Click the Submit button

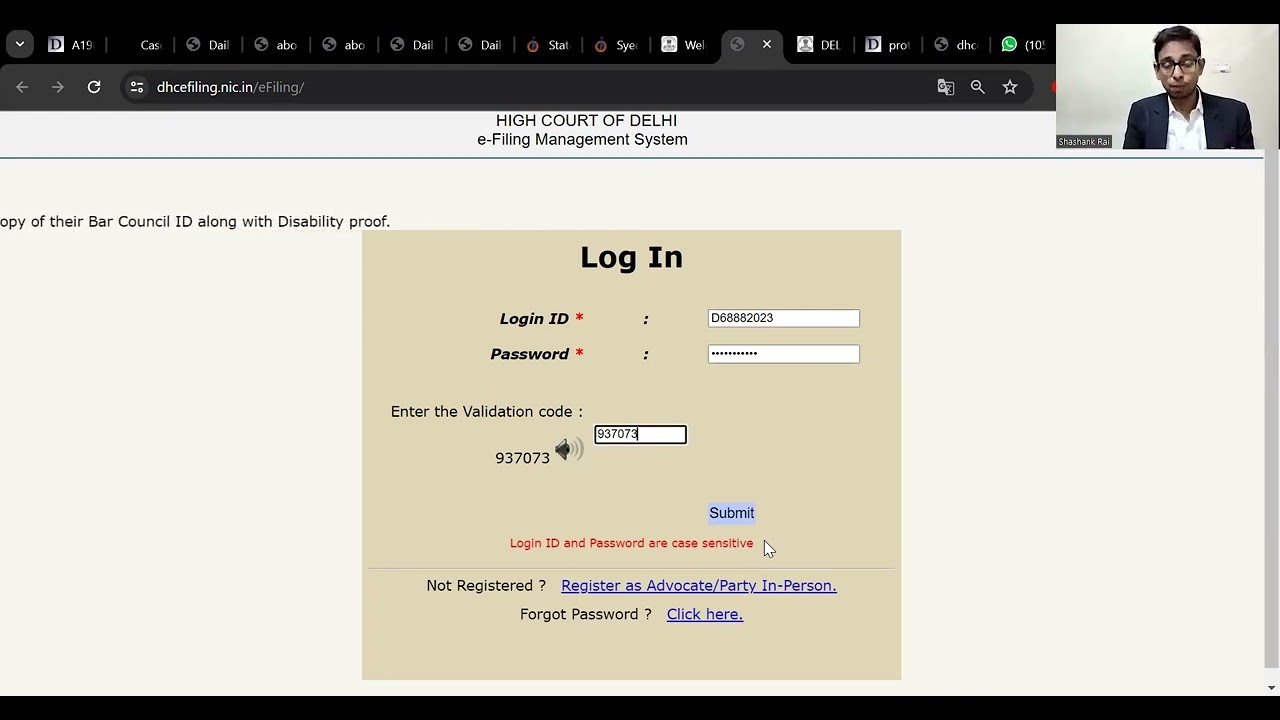(732, 513)
